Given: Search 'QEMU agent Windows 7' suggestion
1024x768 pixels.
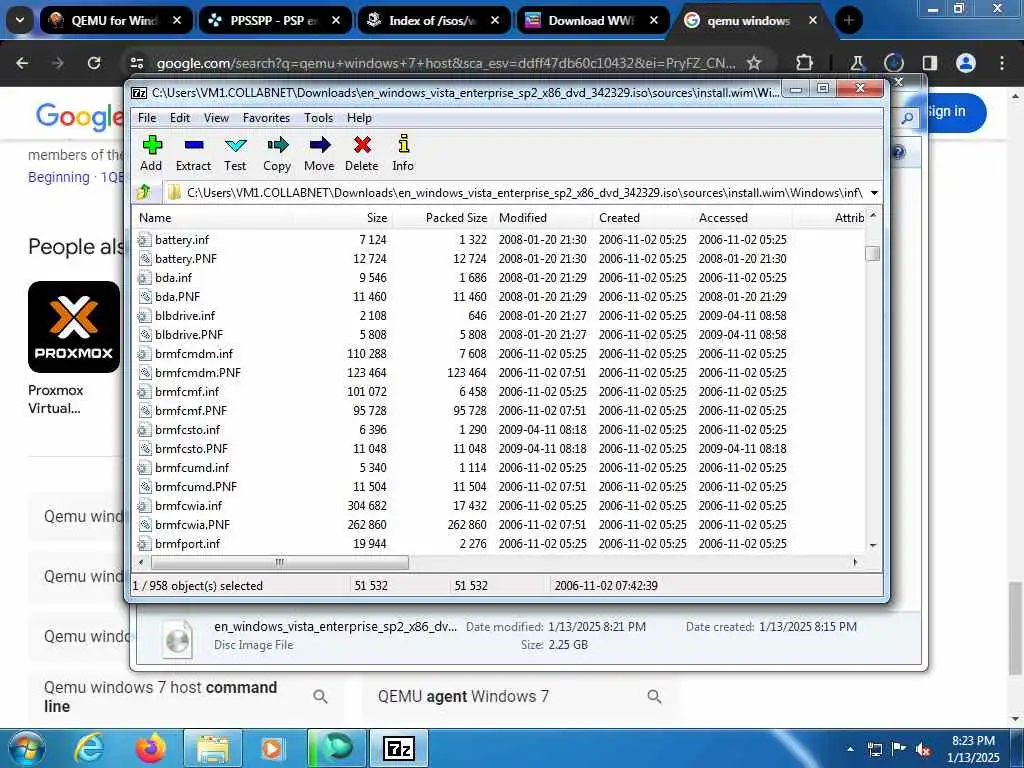Looking at the screenshot, I should [x=520, y=697].
